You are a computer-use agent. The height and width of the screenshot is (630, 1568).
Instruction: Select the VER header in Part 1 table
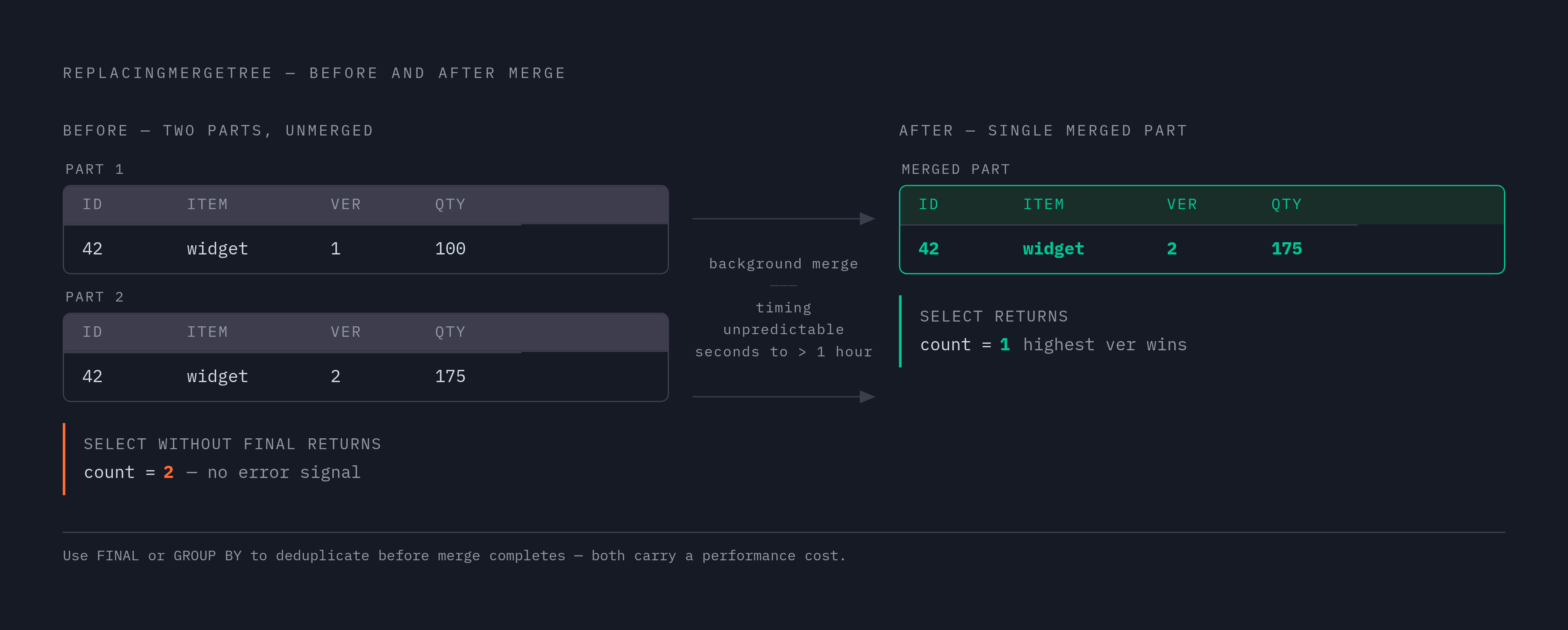coord(346,204)
